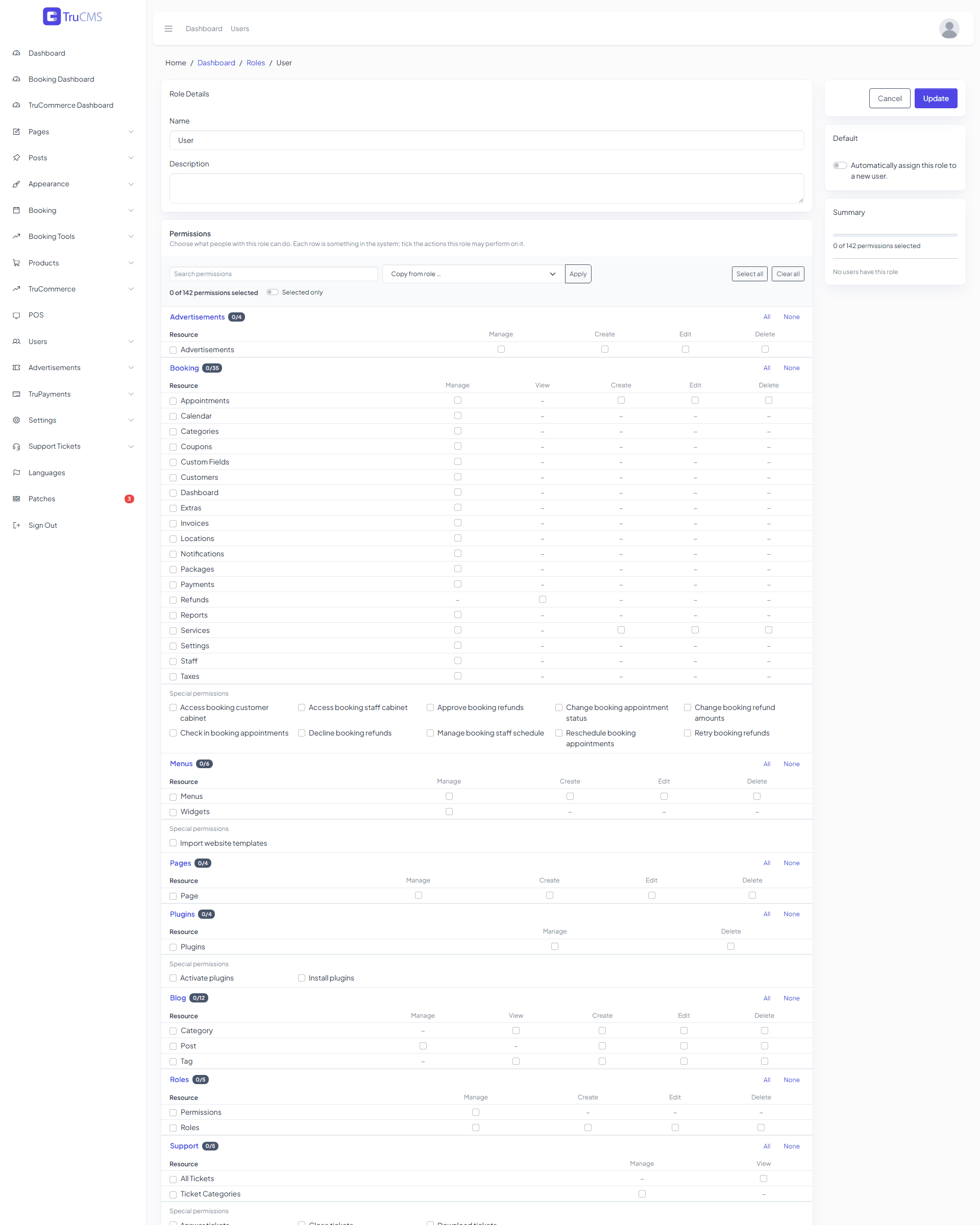
Task: Check Install plugins permission
Action: [x=302, y=978]
